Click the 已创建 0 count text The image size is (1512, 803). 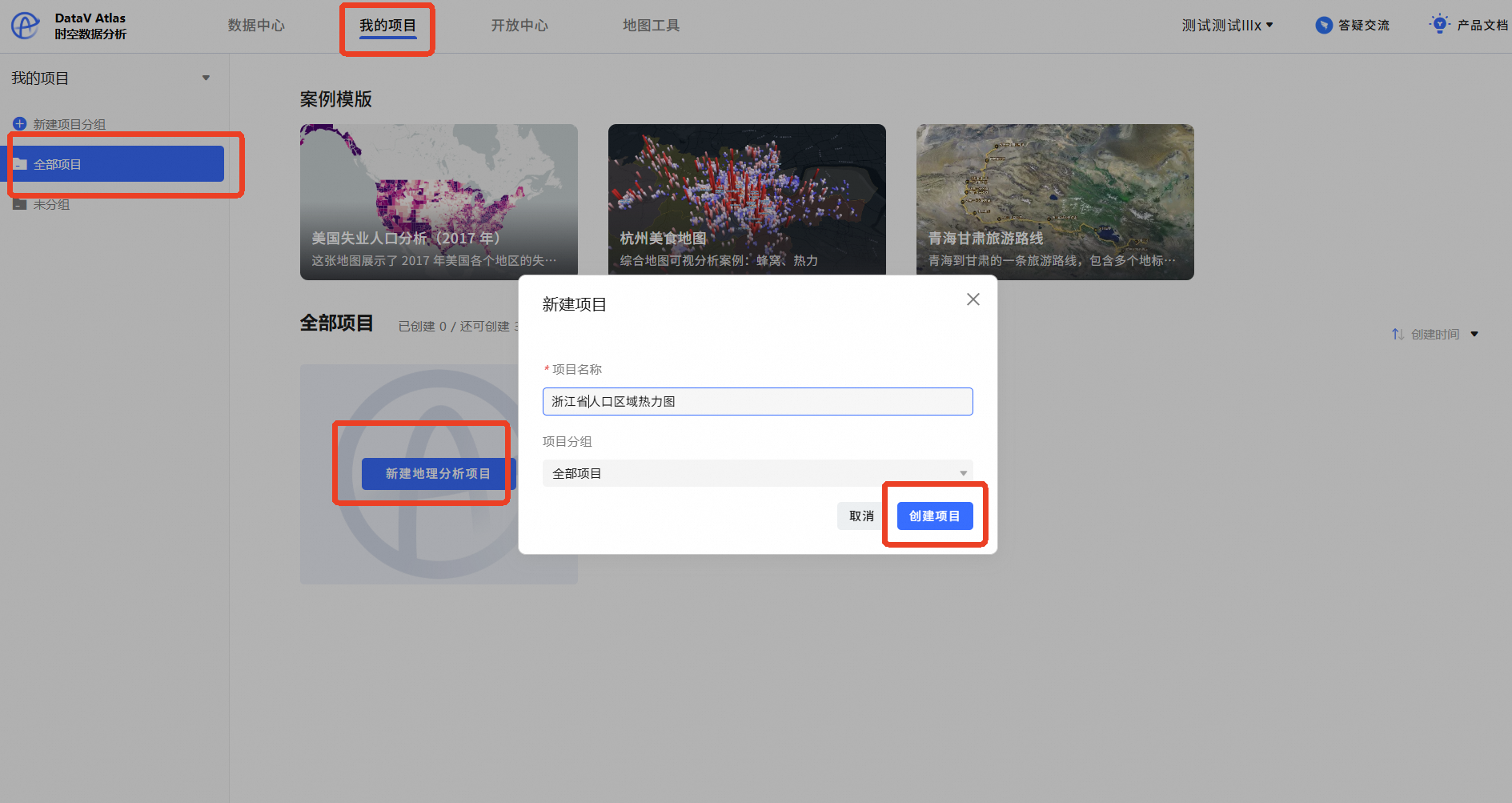click(x=423, y=327)
